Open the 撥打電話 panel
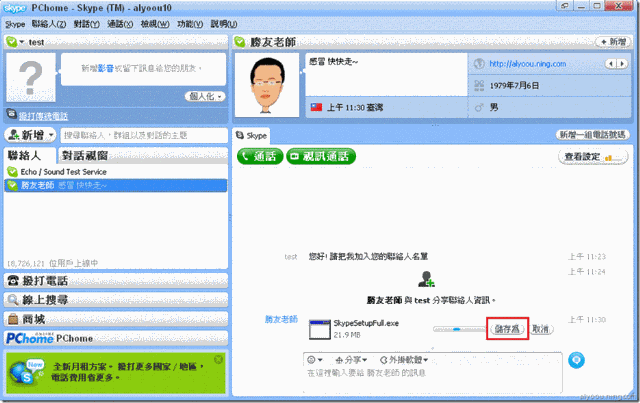640x403 pixels. 116,281
